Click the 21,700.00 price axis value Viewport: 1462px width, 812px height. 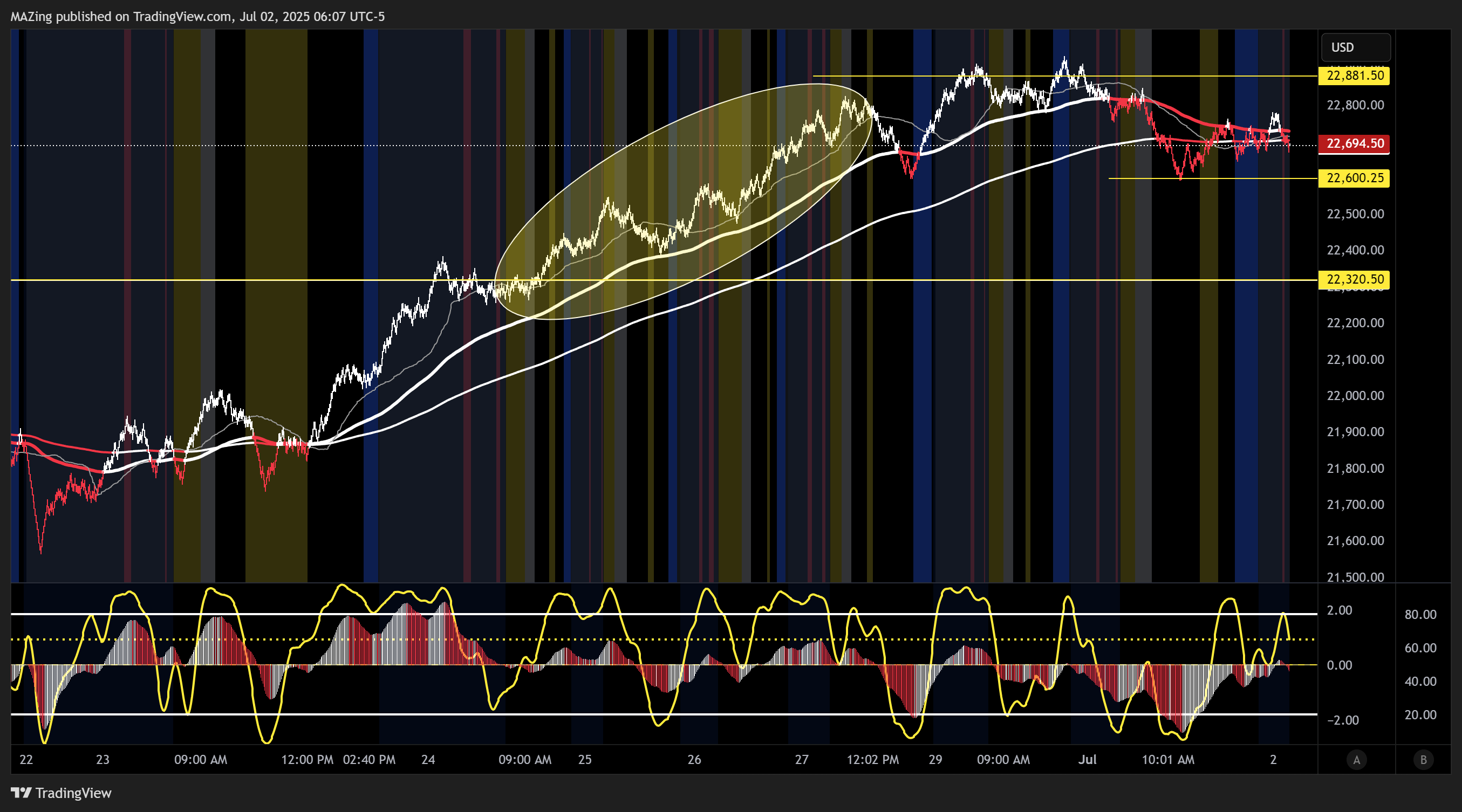(1355, 505)
